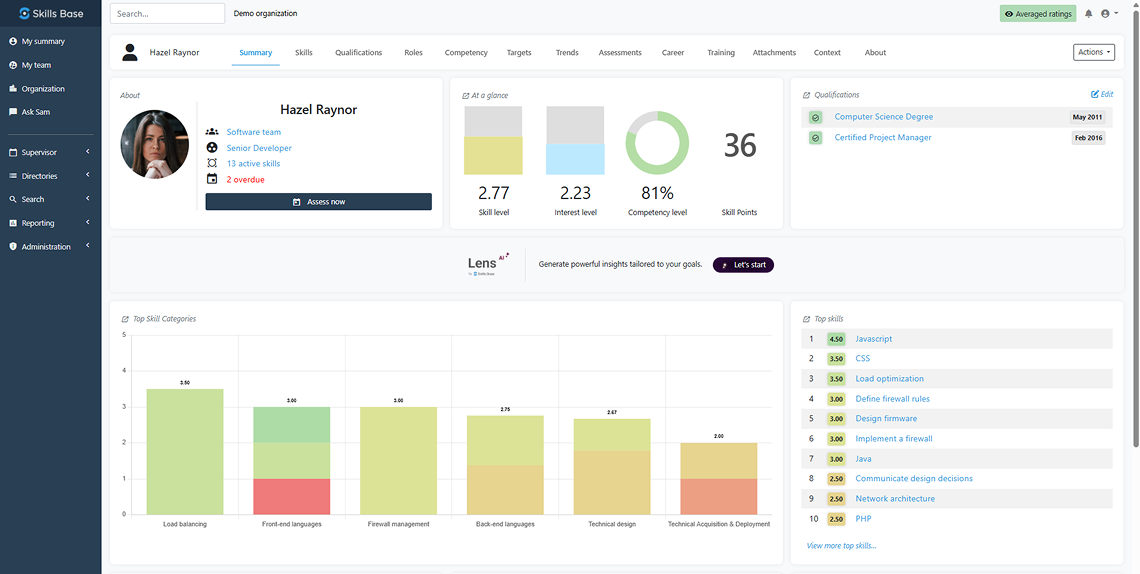The image size is (1140, 574).
Task: Toggle the Averaged ratings view
Action: [x=1038, y=14]
